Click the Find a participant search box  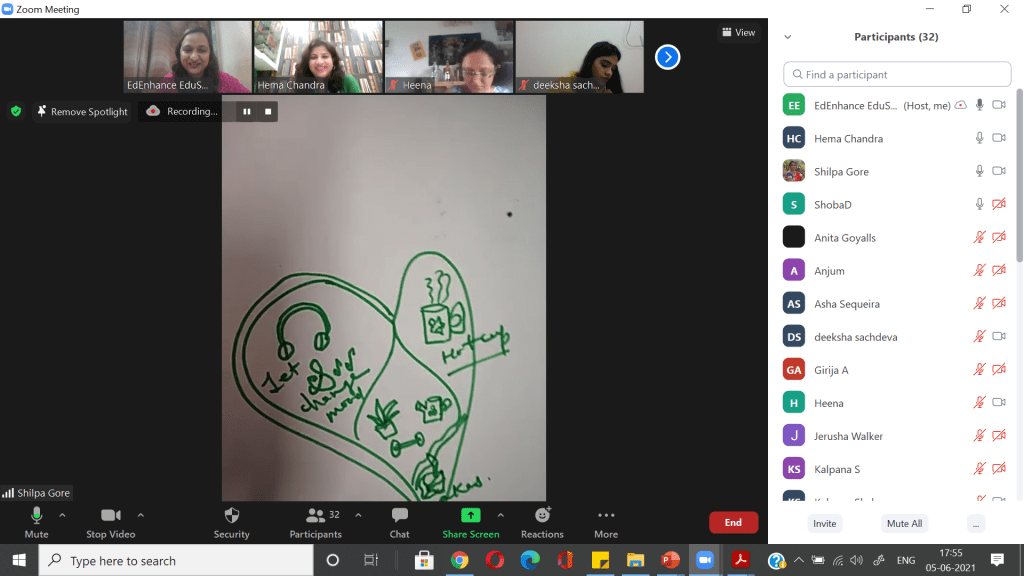(897, 74)
